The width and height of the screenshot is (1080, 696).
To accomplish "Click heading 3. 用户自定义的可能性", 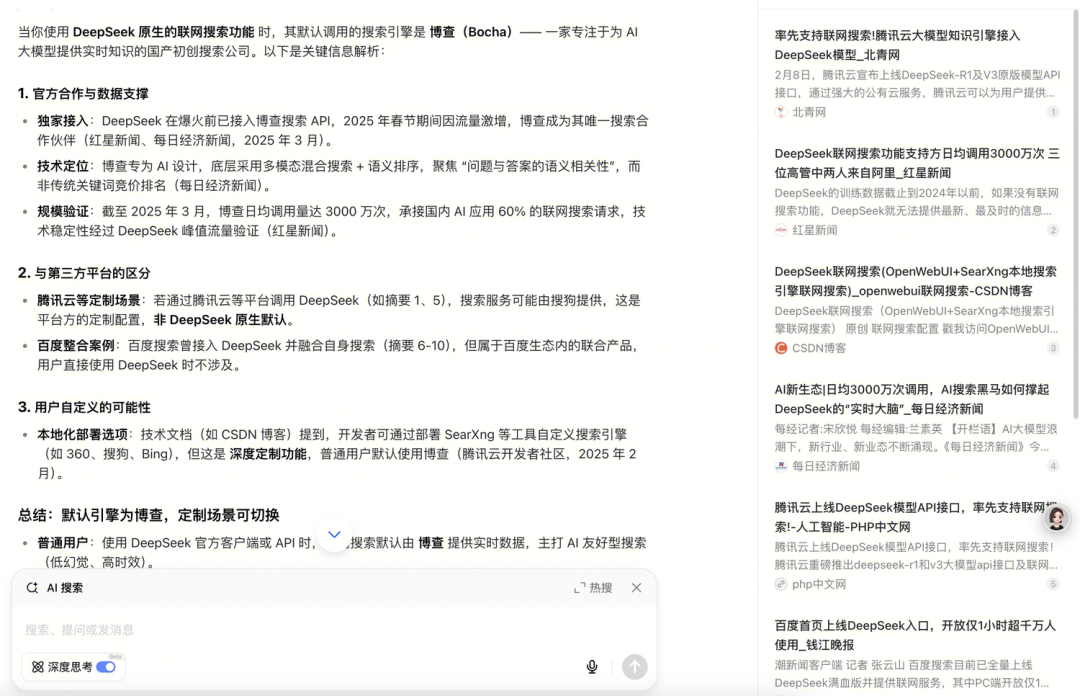I will [84, 407].
